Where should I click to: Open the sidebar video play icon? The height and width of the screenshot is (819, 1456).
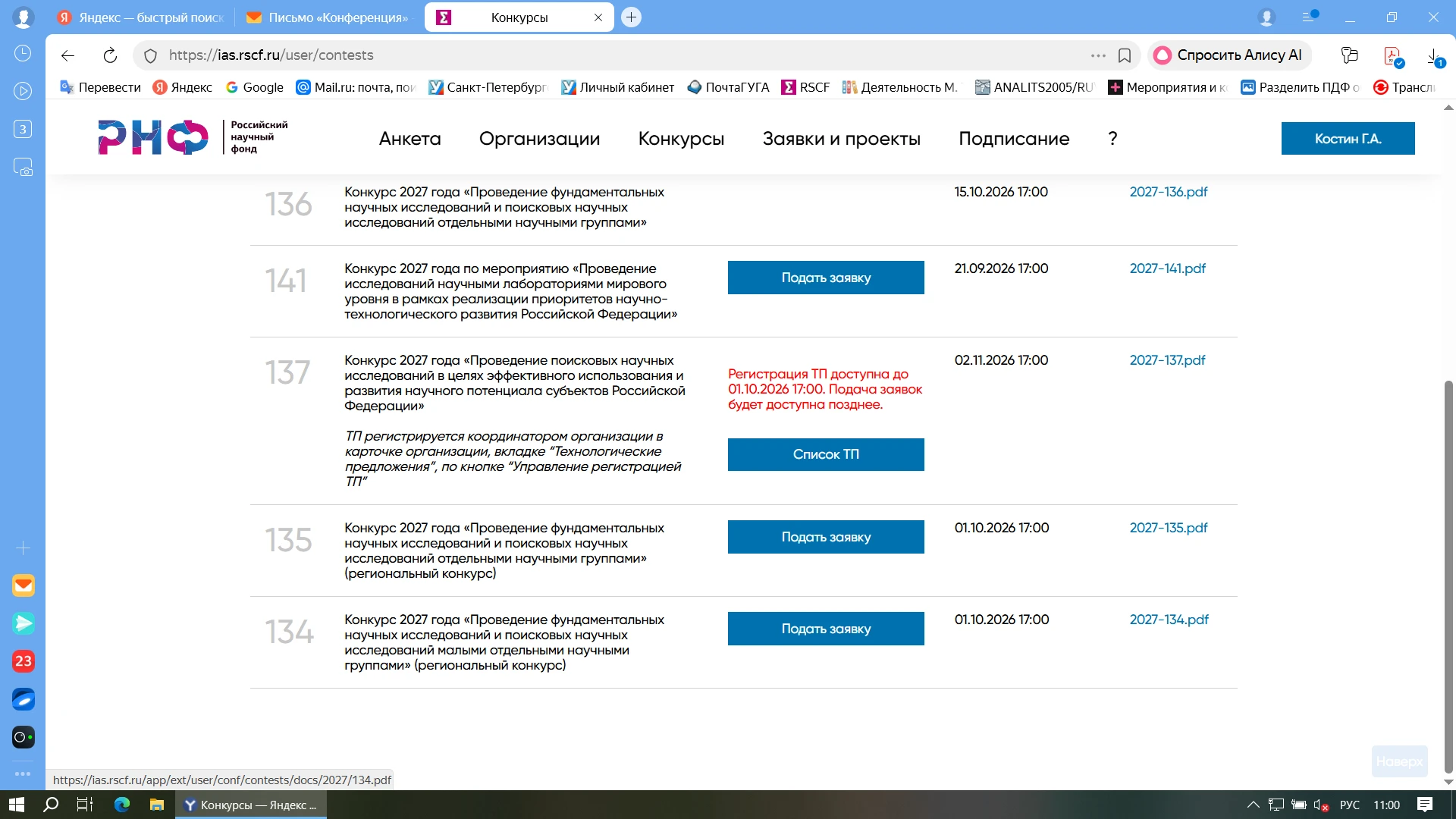point(23,91)
